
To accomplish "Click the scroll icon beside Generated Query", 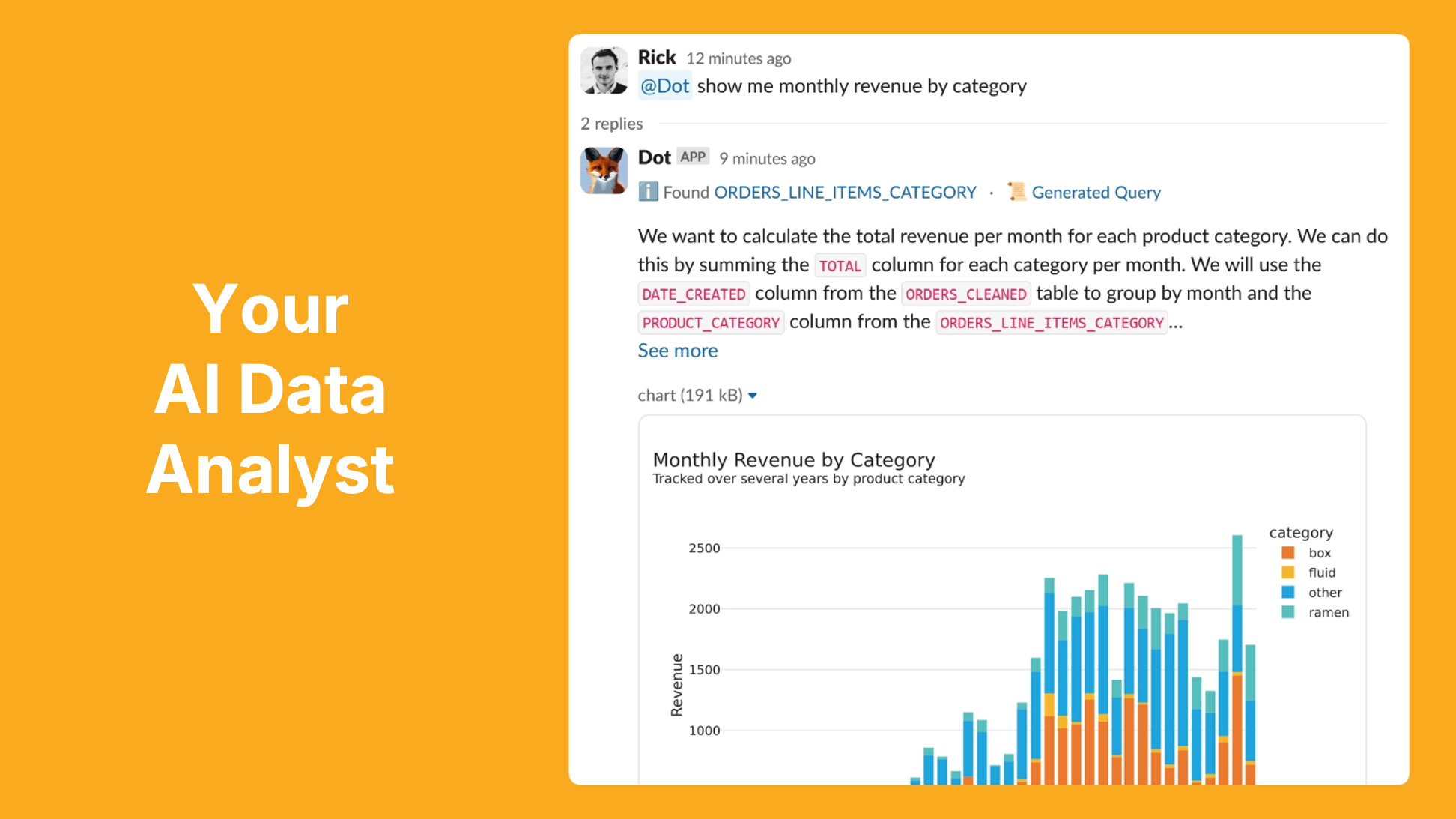I will tap(1016, 192).
